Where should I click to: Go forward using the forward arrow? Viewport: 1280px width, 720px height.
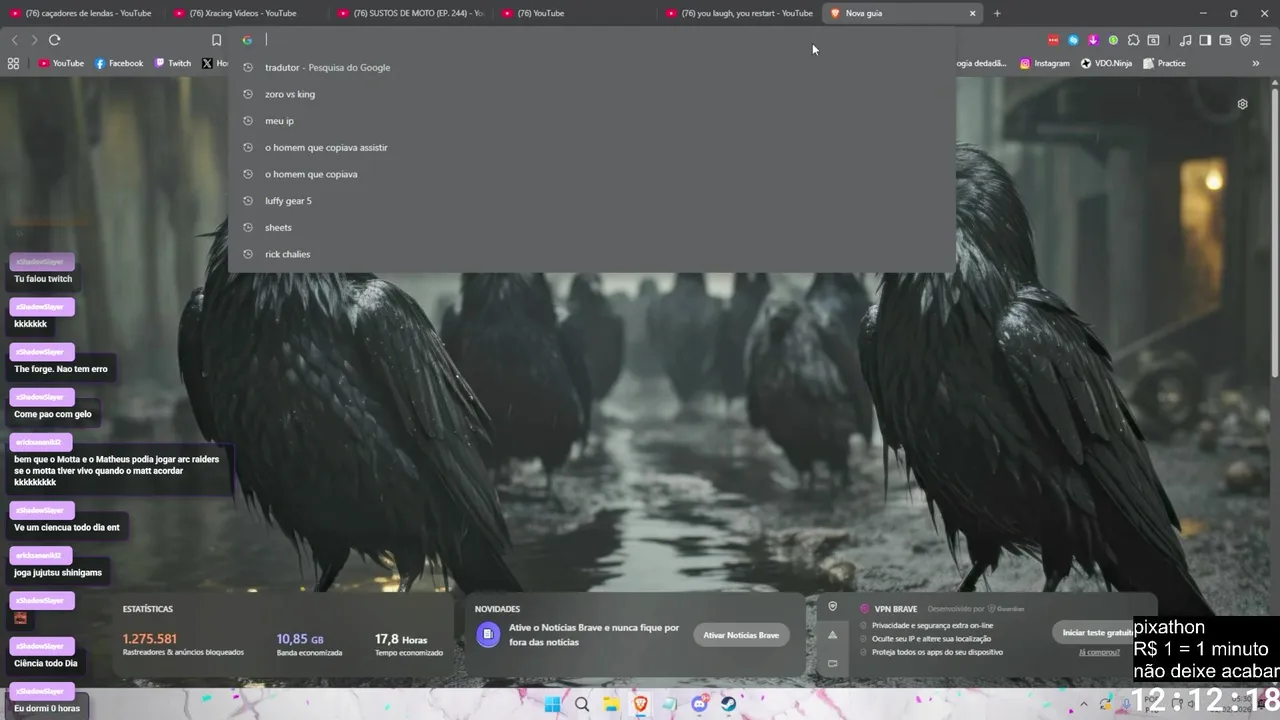[x=34, y=40]
